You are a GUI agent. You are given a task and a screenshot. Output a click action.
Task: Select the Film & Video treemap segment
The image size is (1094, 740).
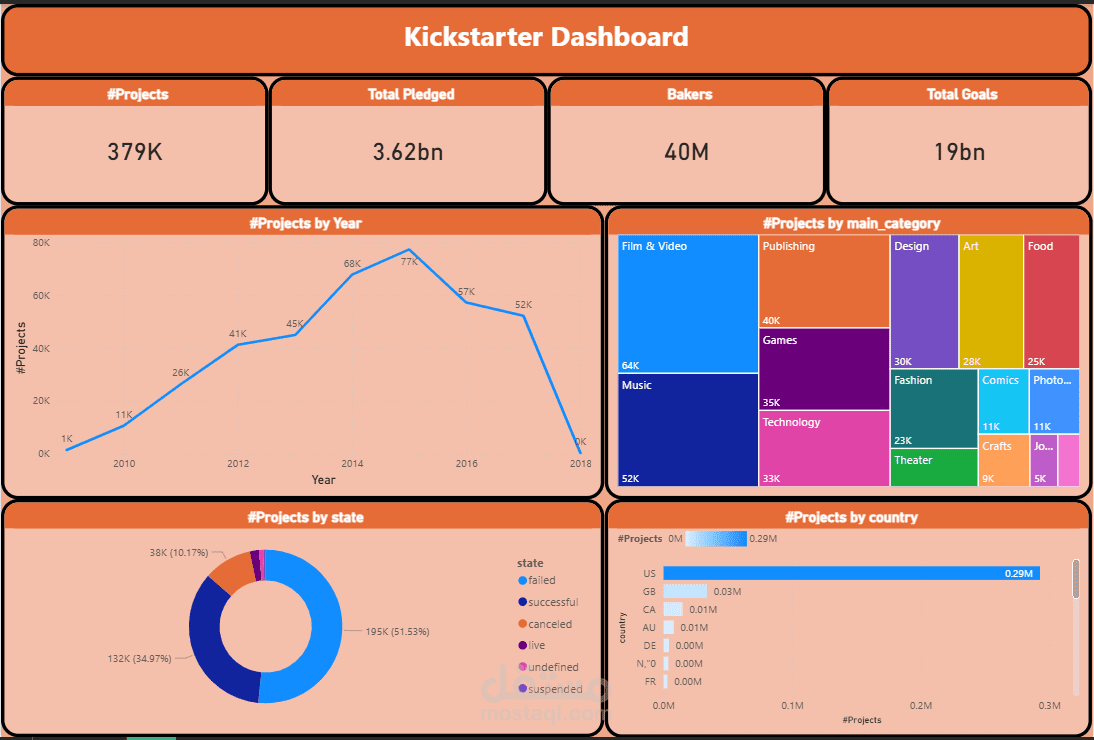pos(687,300)
